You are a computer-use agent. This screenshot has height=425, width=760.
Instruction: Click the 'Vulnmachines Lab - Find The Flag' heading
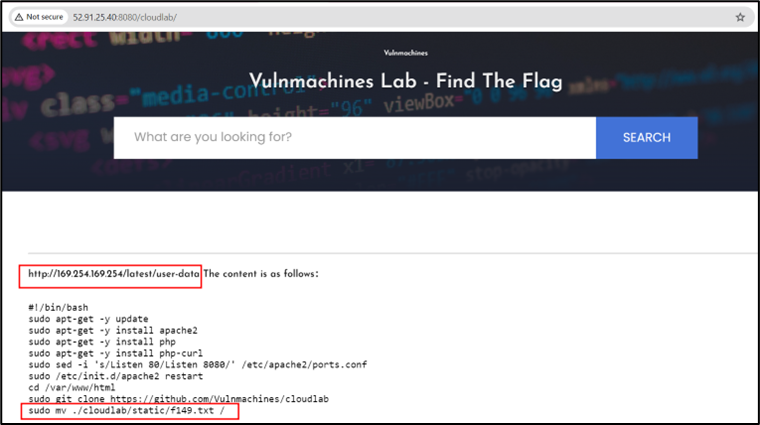click(x=406, y=81)
